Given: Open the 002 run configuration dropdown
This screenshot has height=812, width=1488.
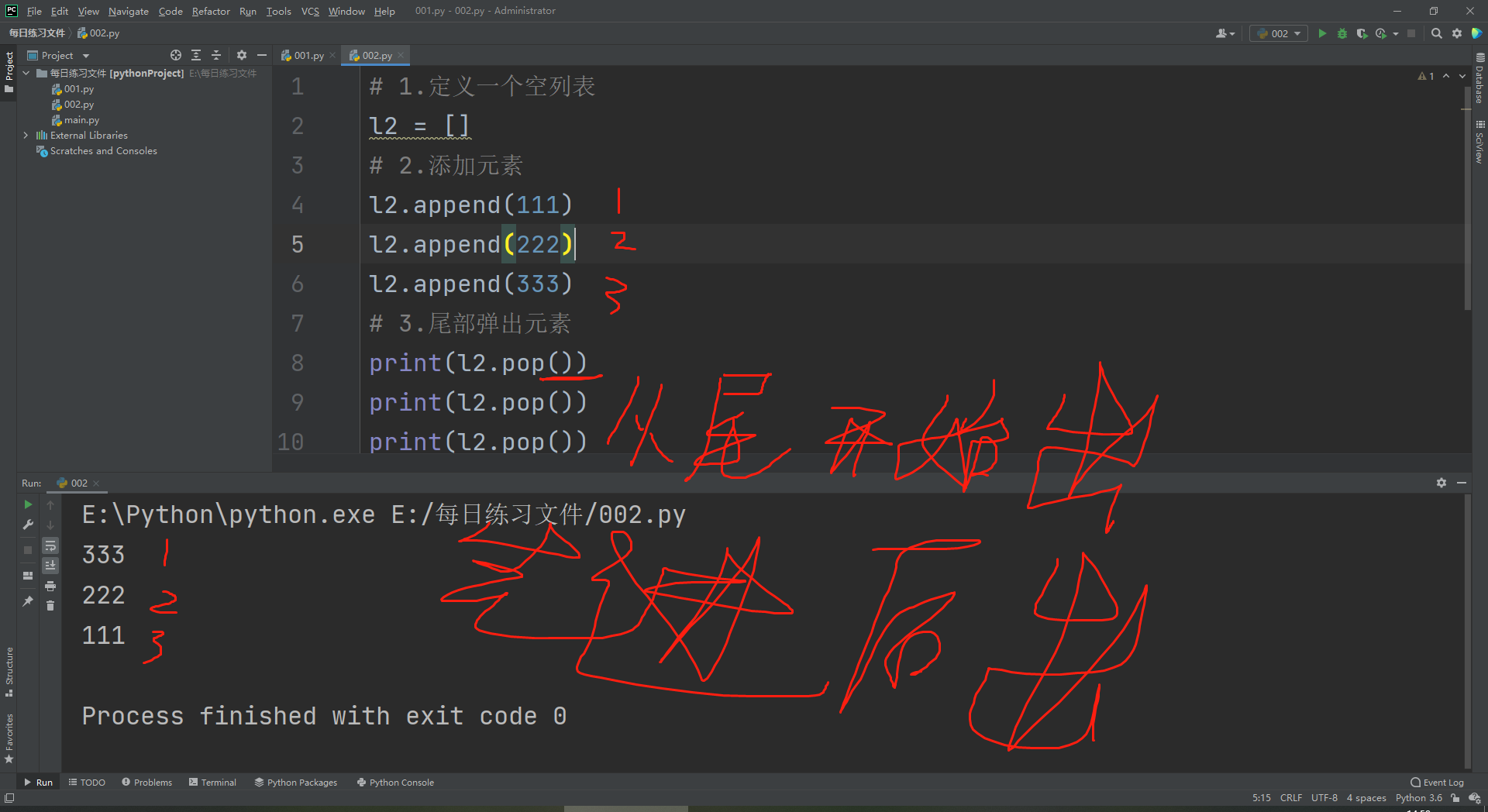Looking at the screenshot, I should (x=1279, y=33).
